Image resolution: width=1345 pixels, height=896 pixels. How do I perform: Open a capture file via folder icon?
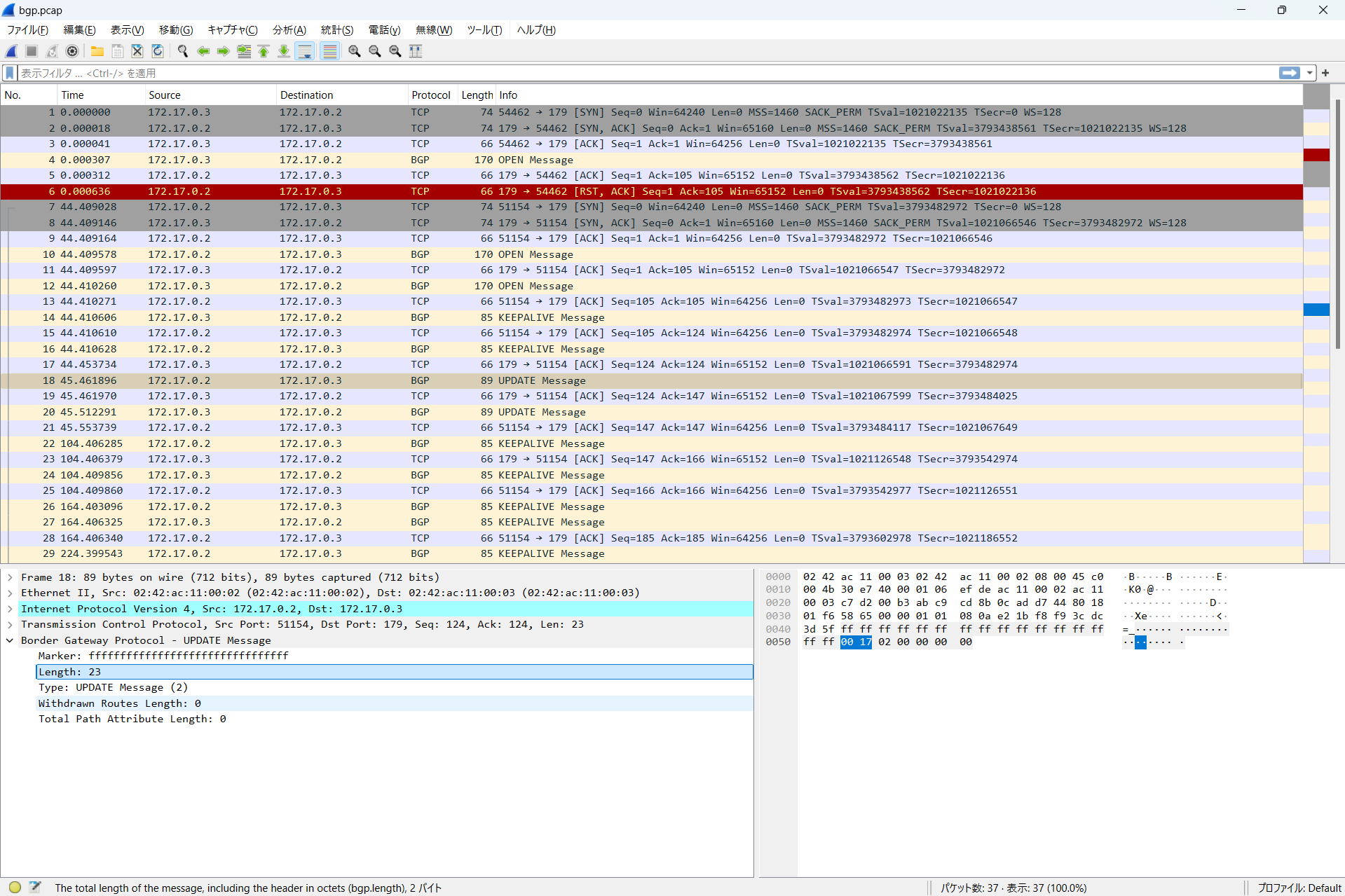[x=97, y=51]
